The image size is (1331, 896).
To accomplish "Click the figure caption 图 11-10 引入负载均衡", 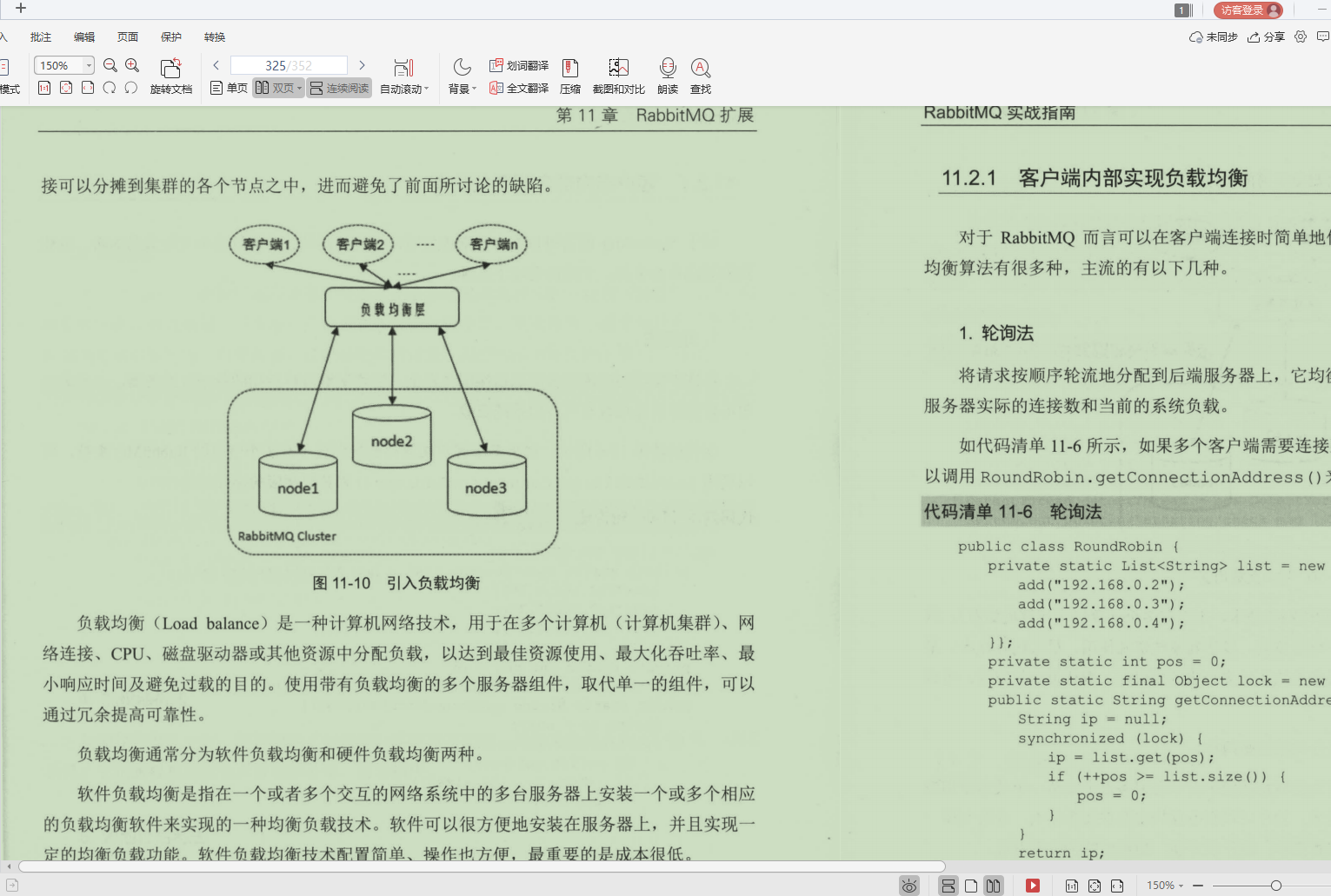I will [396, 583].
